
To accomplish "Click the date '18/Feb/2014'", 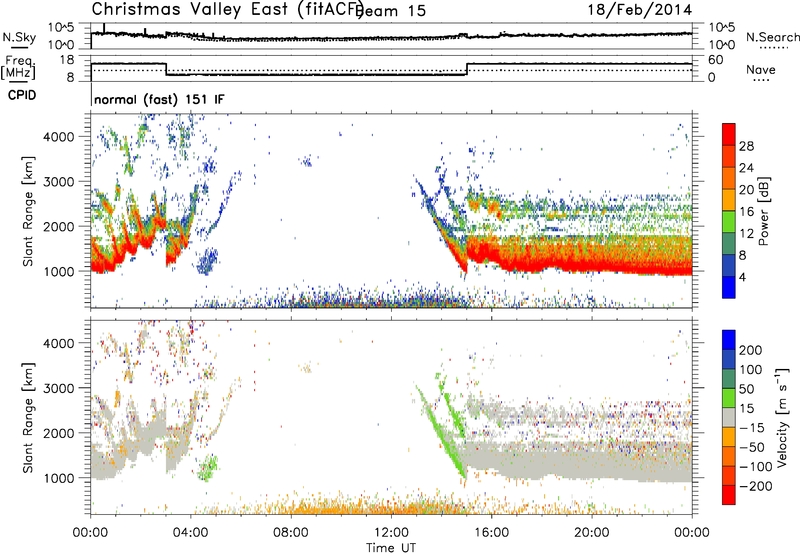I will [x=640, y=10].
